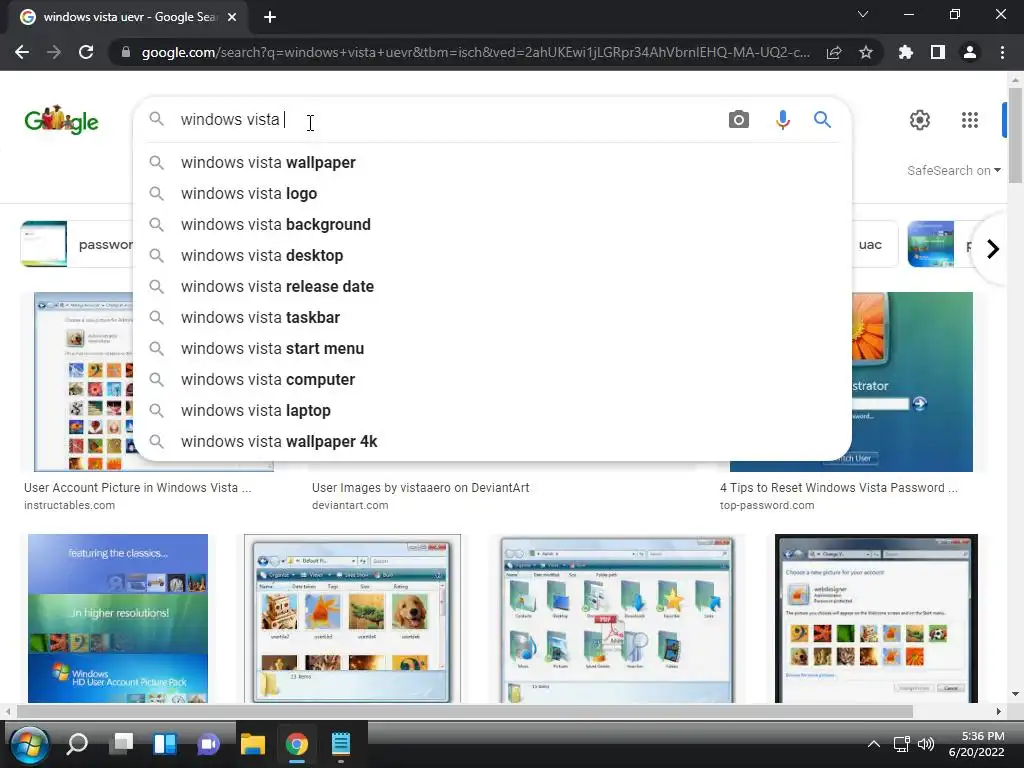The height and width of the screenshot is (768, 1024).
Task: Choose suggestion windows vista background
Action: (x=492, y=225)
